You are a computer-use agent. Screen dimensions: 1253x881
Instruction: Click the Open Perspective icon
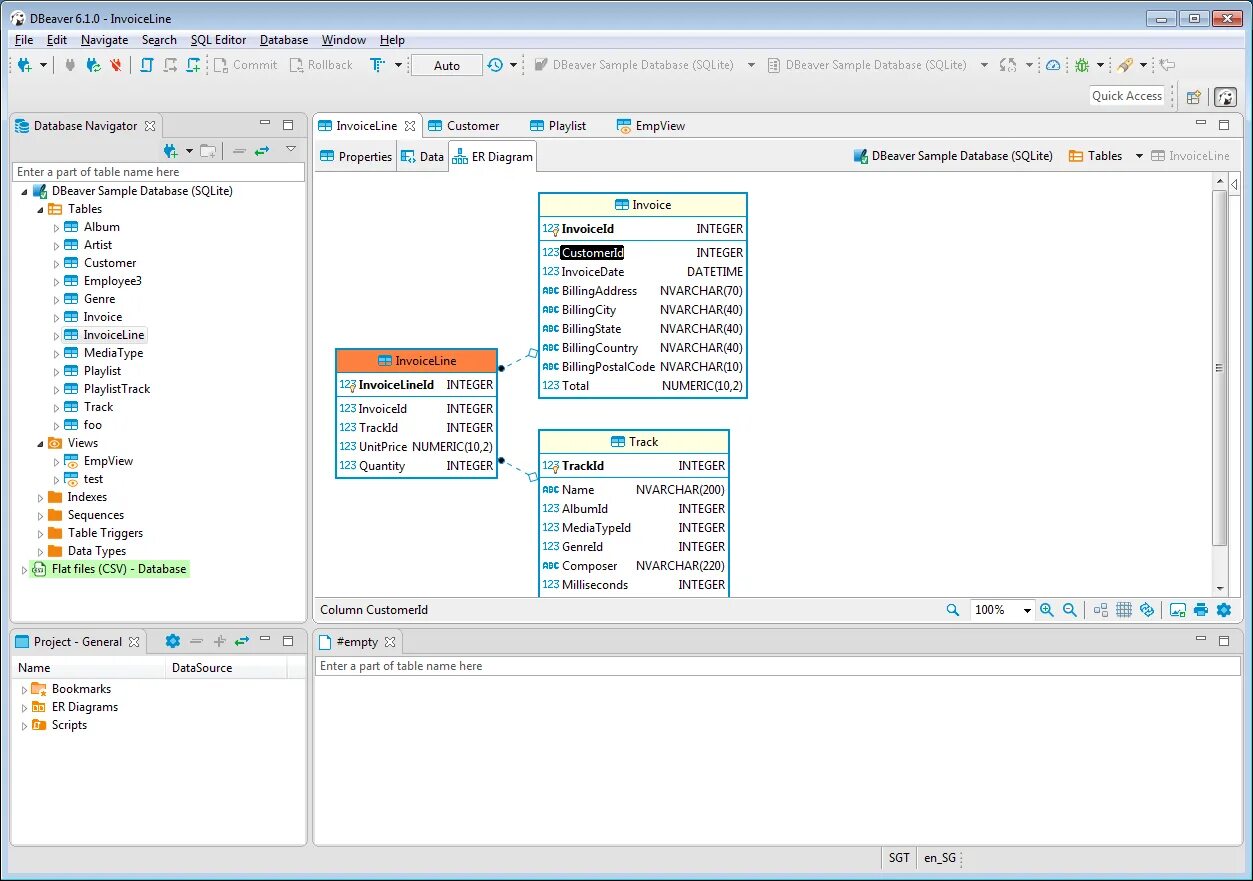[x=1193, y=97]
